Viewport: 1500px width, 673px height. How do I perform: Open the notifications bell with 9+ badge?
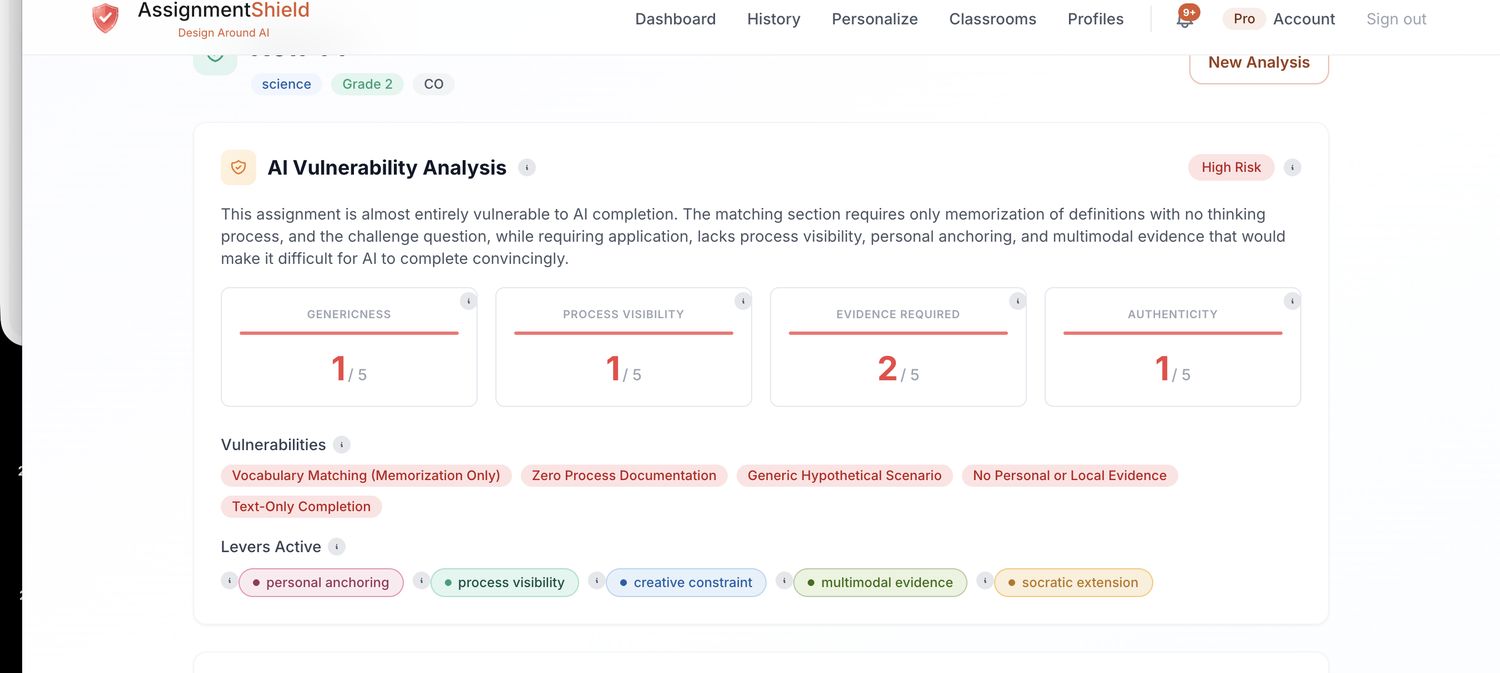tap(1185, 18)
